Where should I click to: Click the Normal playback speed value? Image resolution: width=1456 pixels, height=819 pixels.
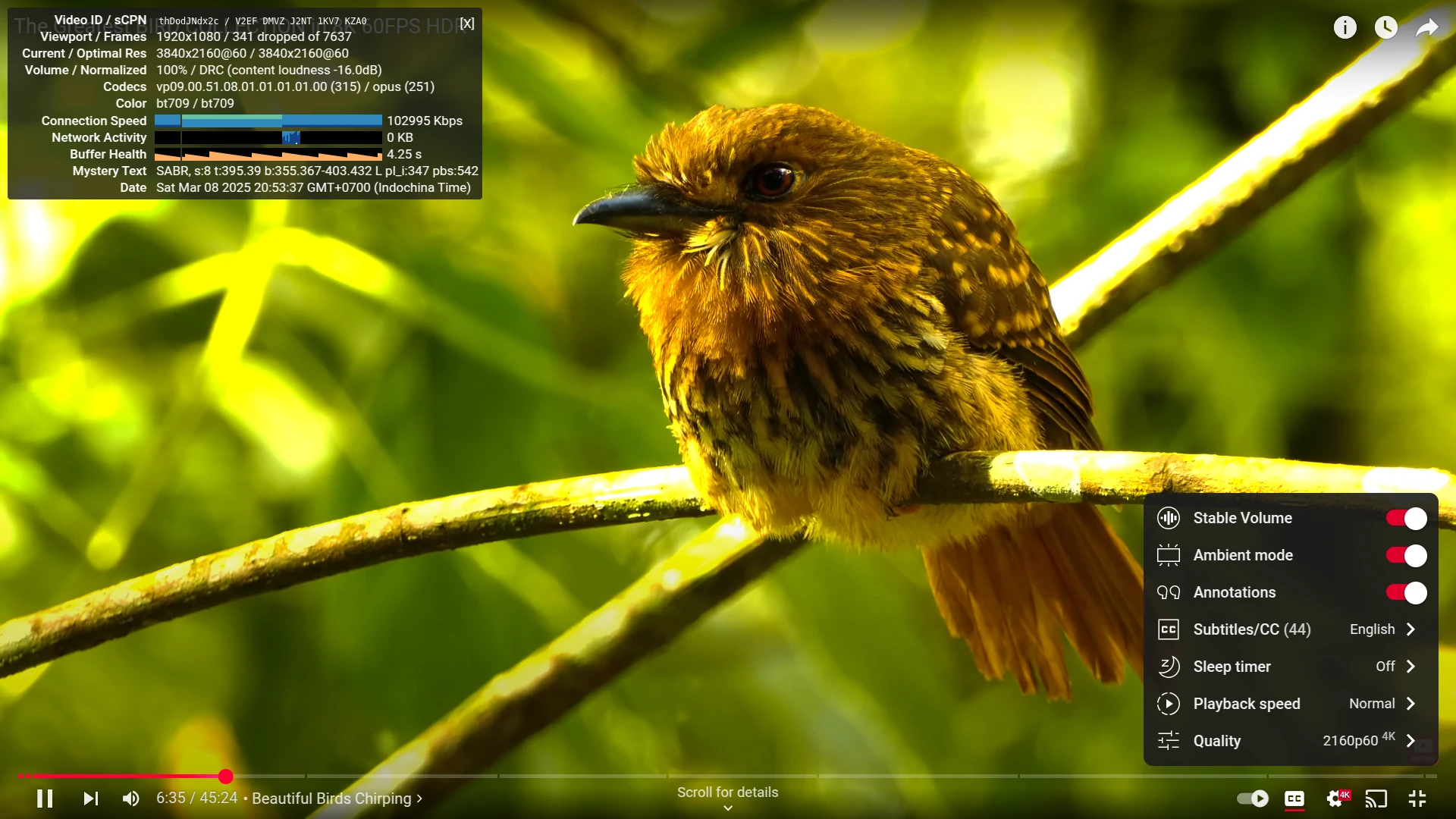(1372, 704)
